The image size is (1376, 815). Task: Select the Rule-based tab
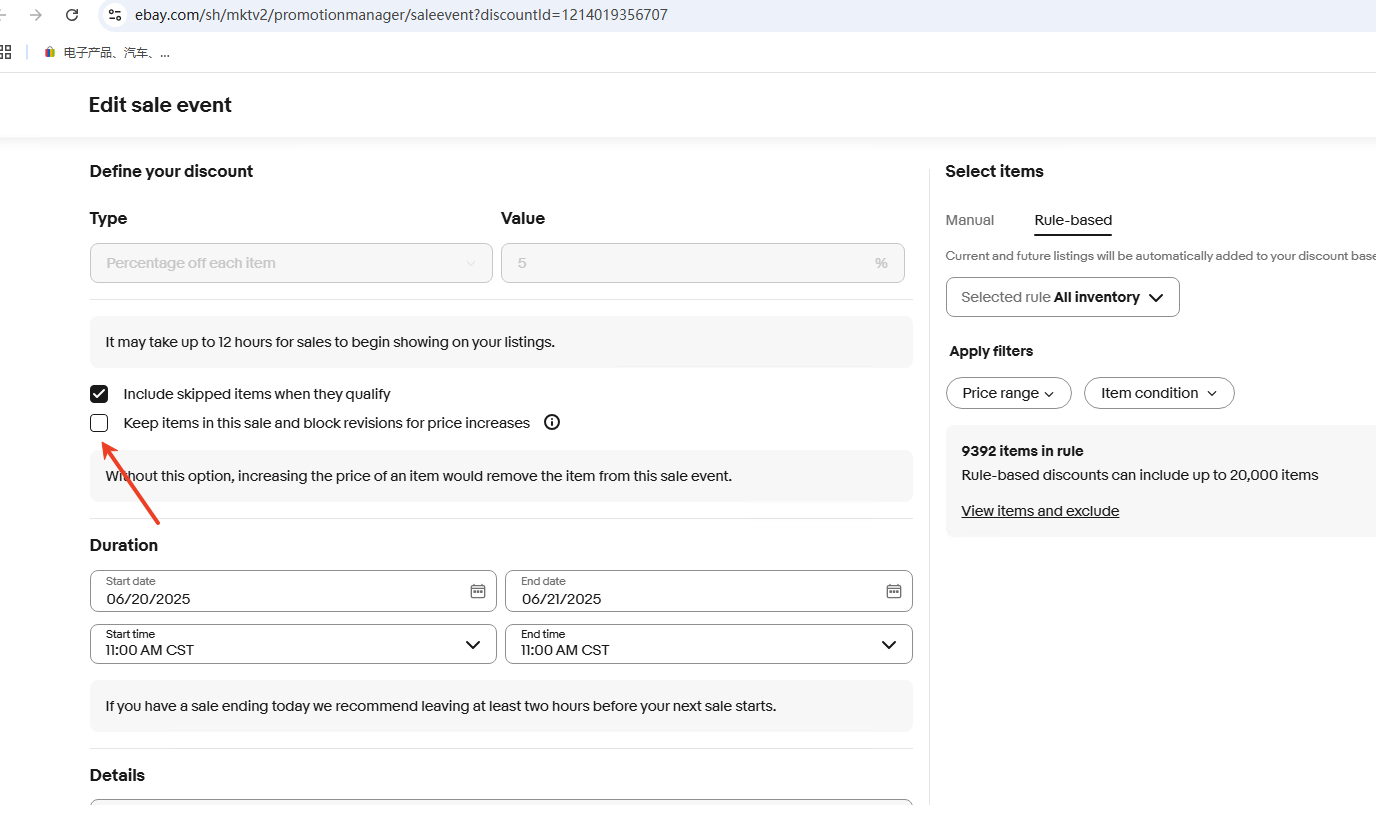(1073, 220)
